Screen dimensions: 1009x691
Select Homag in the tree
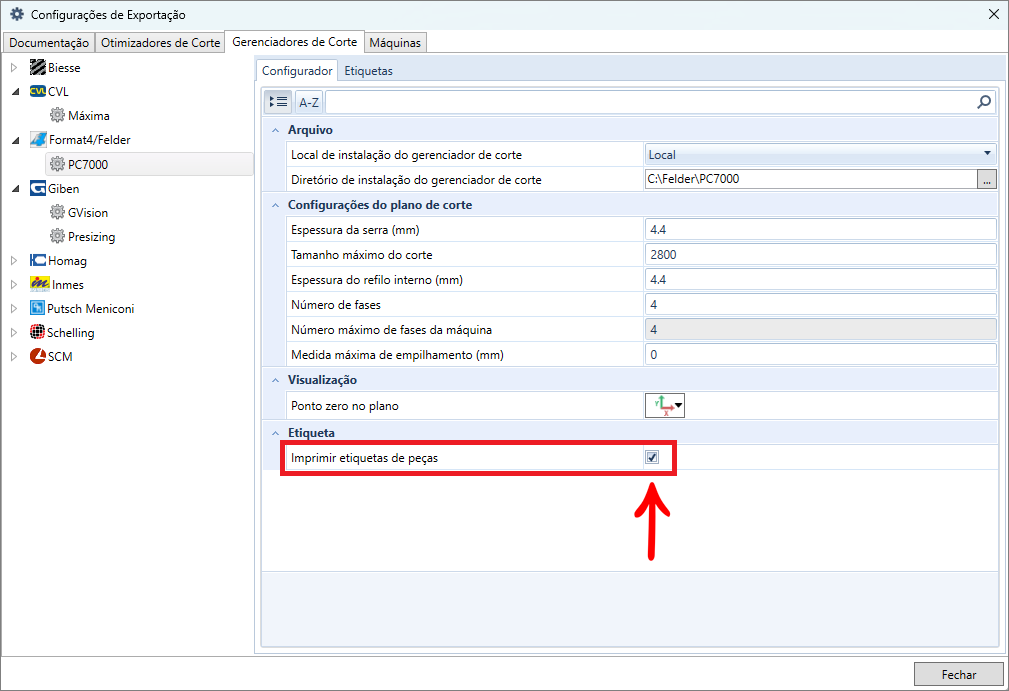[x=67, y=261]
